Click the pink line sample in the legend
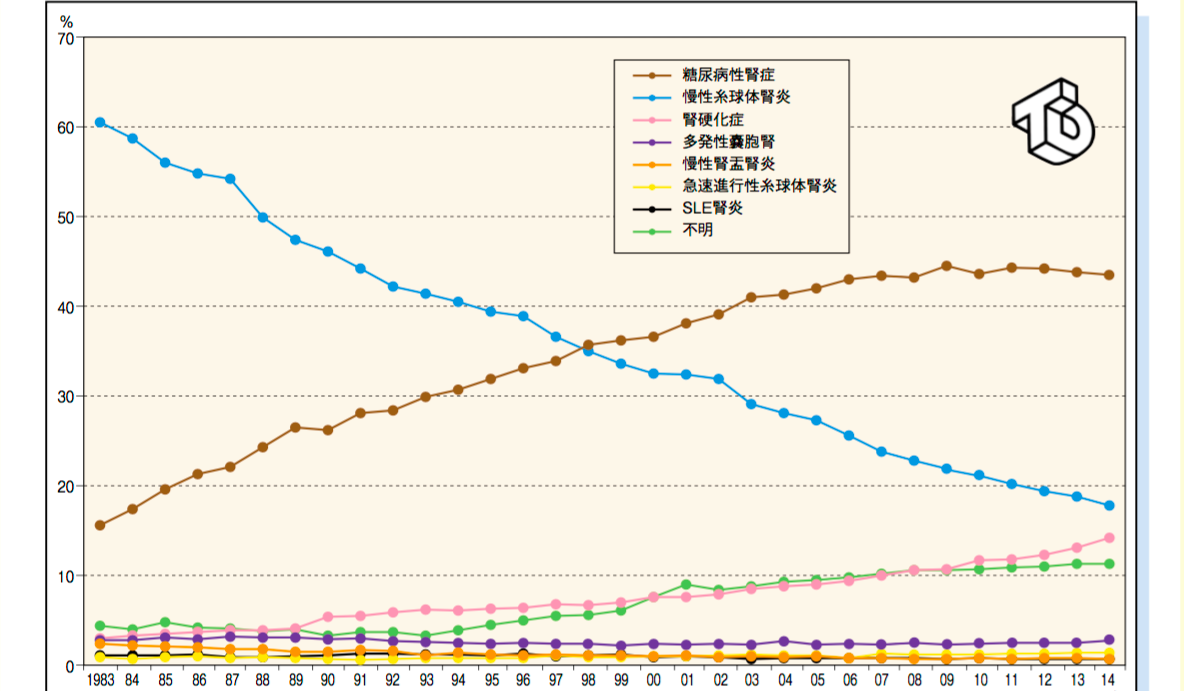This screenshot has width=1184, height=691. [x=652, y=120]
